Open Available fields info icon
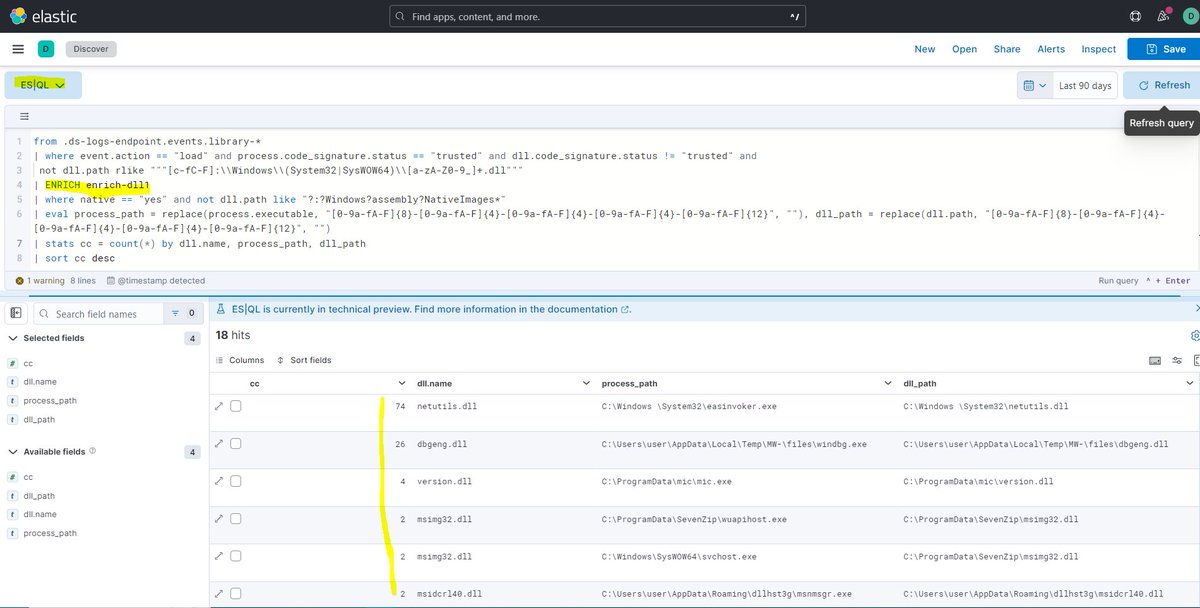The width and height of the screenshot is (1200, 608). (93, 451)
